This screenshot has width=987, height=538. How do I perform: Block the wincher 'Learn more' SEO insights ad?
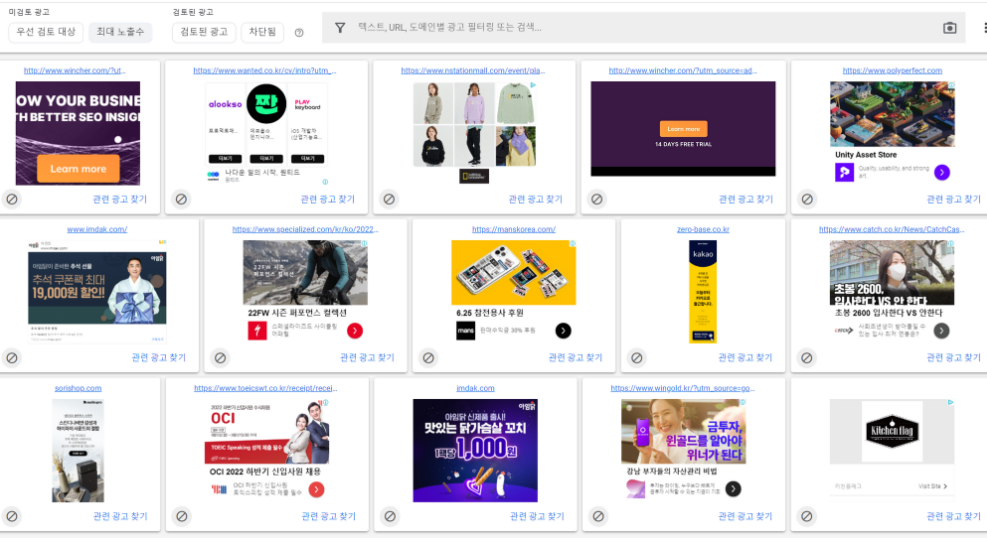point(12,199)
